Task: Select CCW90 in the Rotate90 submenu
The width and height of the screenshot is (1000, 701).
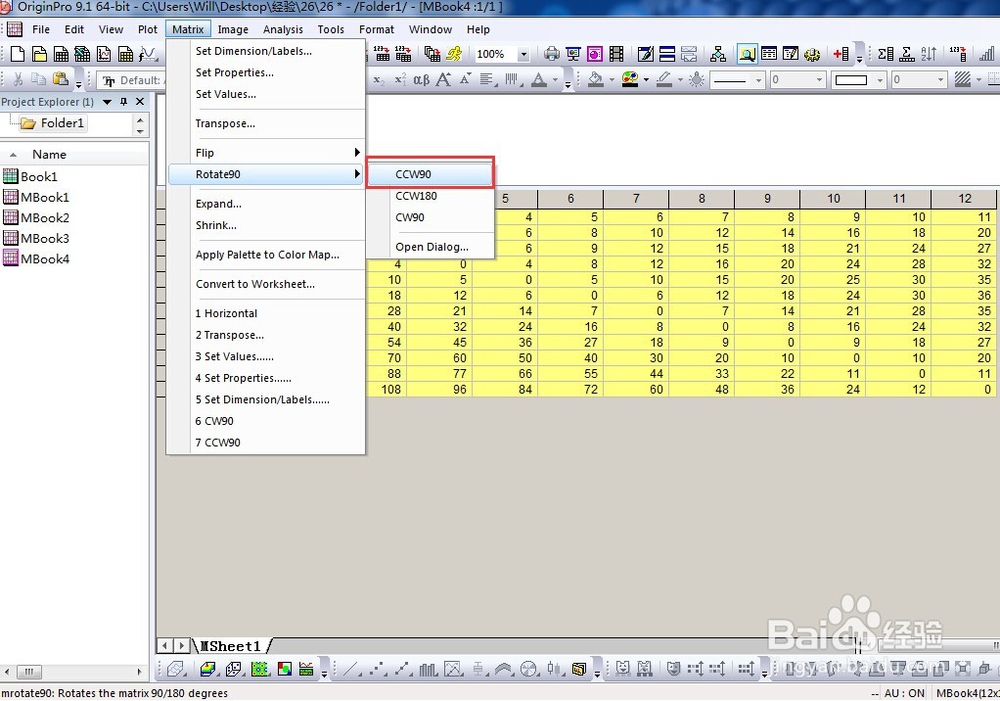Action: 430,174
